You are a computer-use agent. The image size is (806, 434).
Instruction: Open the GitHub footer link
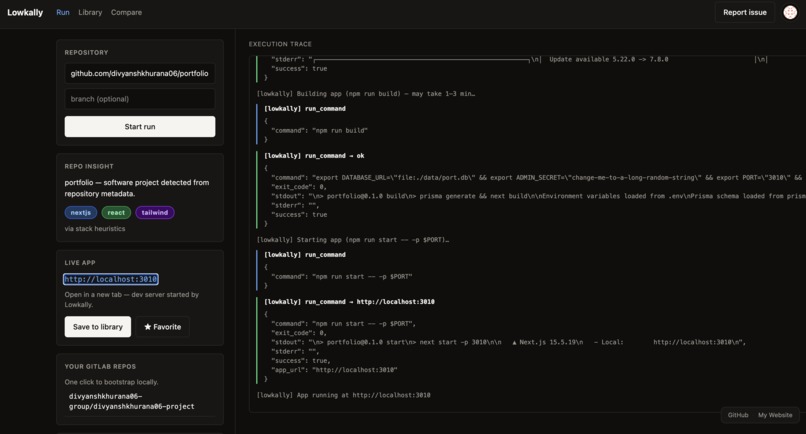738,415
